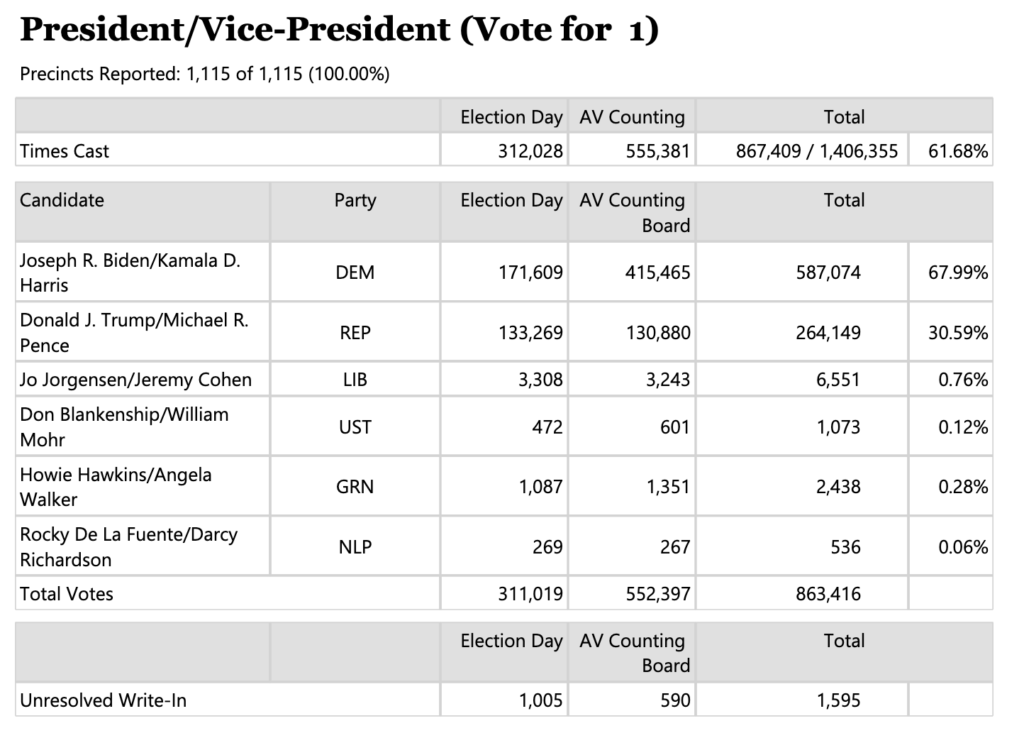Click the DEM party cell
The height and width of the screenshot is (738, 1024).
355,272
